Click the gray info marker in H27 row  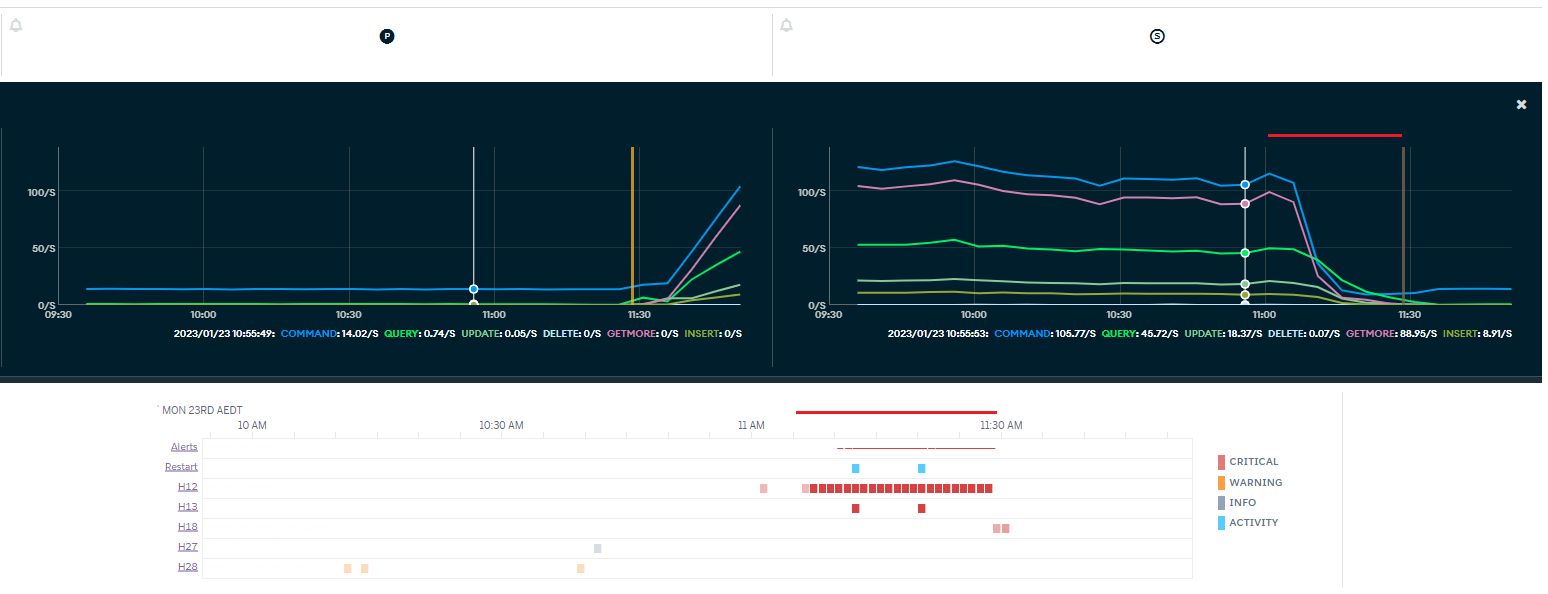click(597, 548)
